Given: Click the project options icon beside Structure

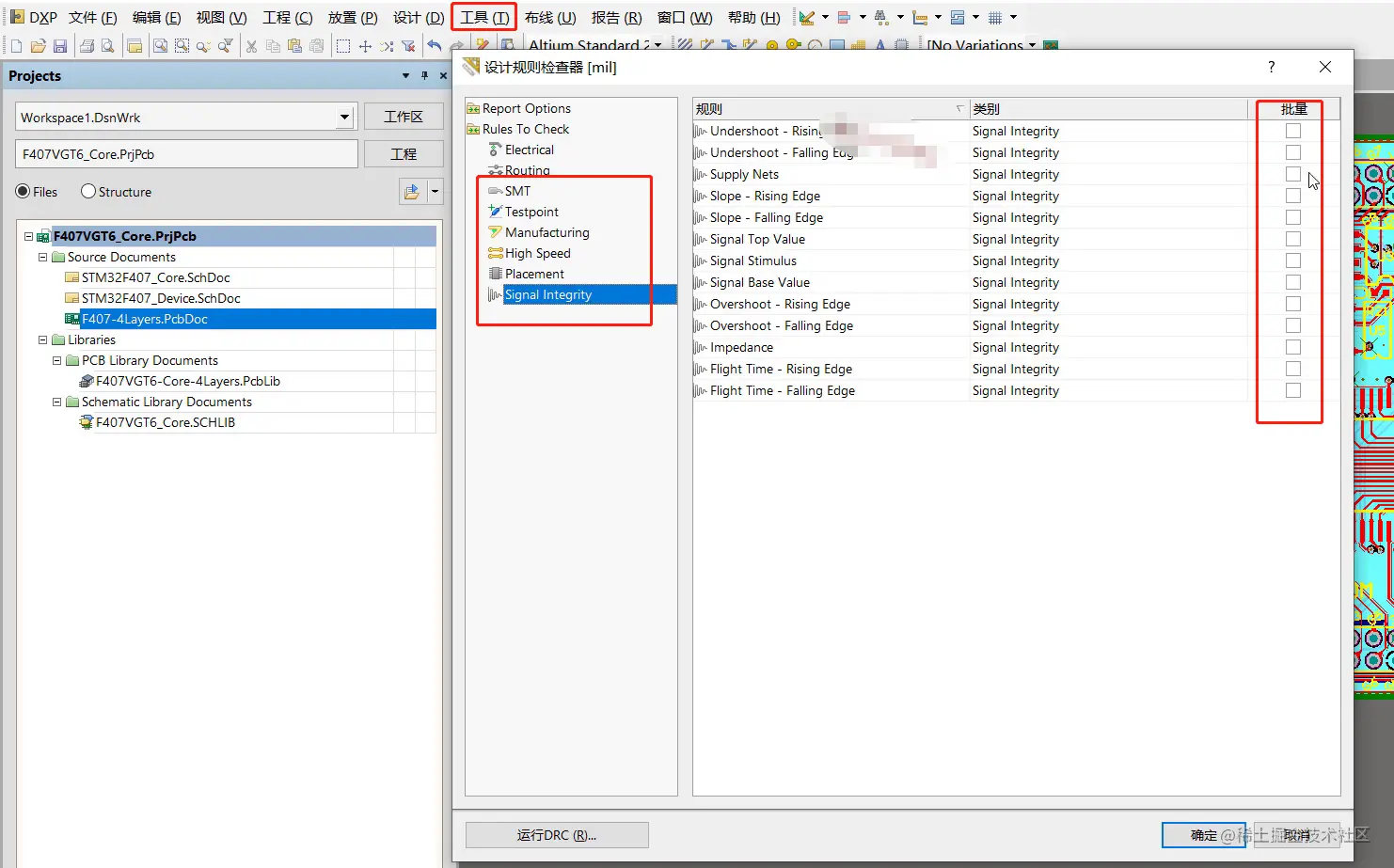Looking at the screenshot, I should [x=411, y=192].
